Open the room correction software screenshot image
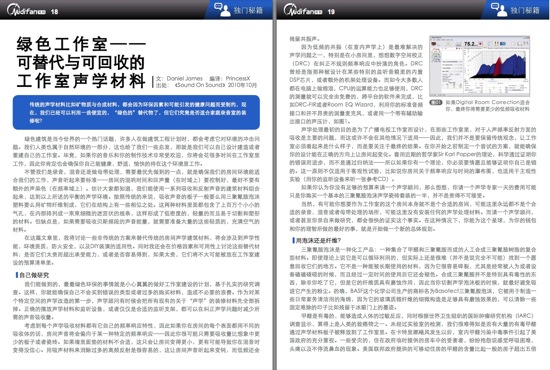The height and width of the screenshot is (370, 550). [479, 66]
